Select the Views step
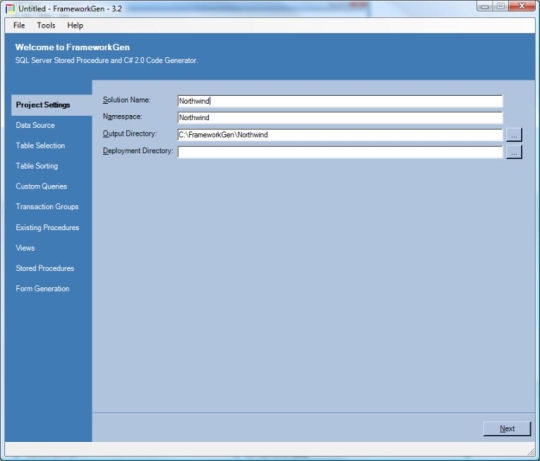 [25, 248]
